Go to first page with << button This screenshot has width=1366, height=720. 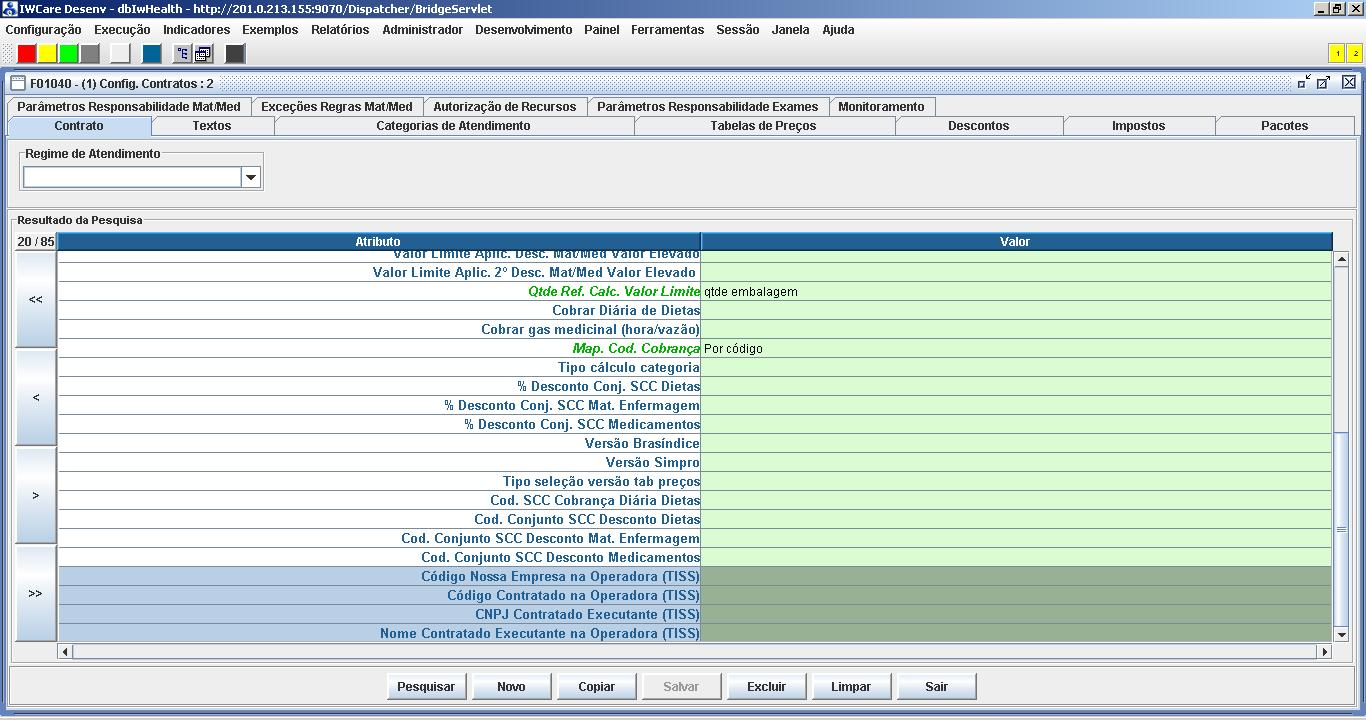(36, 300)
